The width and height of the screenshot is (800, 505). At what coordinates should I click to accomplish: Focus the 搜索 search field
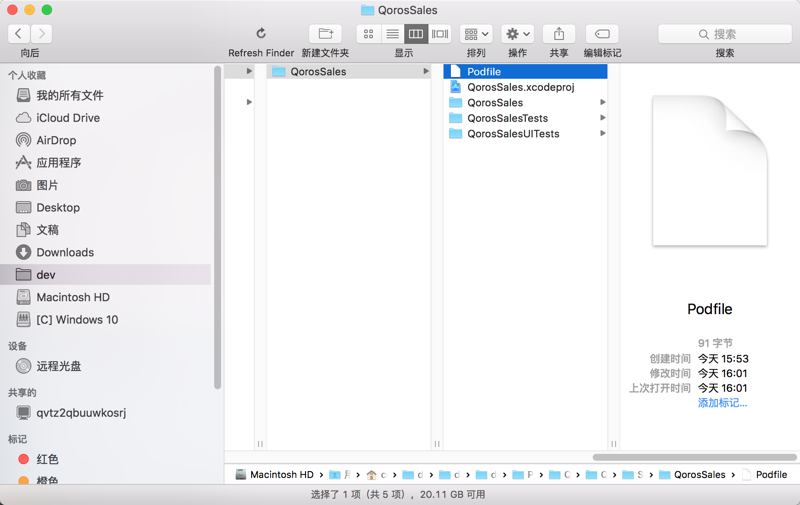point(724,34)
